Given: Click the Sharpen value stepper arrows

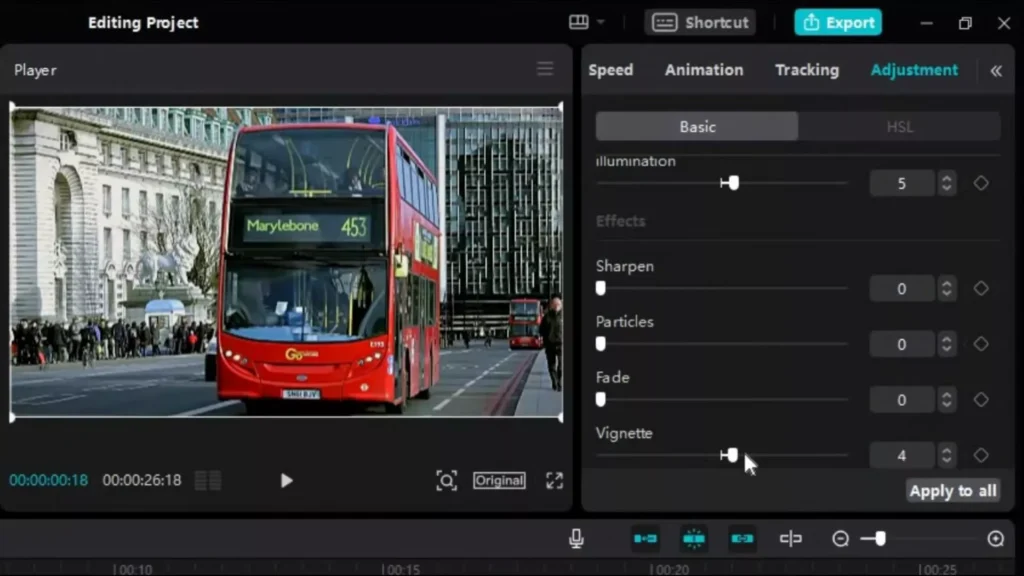Looking at the screenshot, I should pos(946,289).
